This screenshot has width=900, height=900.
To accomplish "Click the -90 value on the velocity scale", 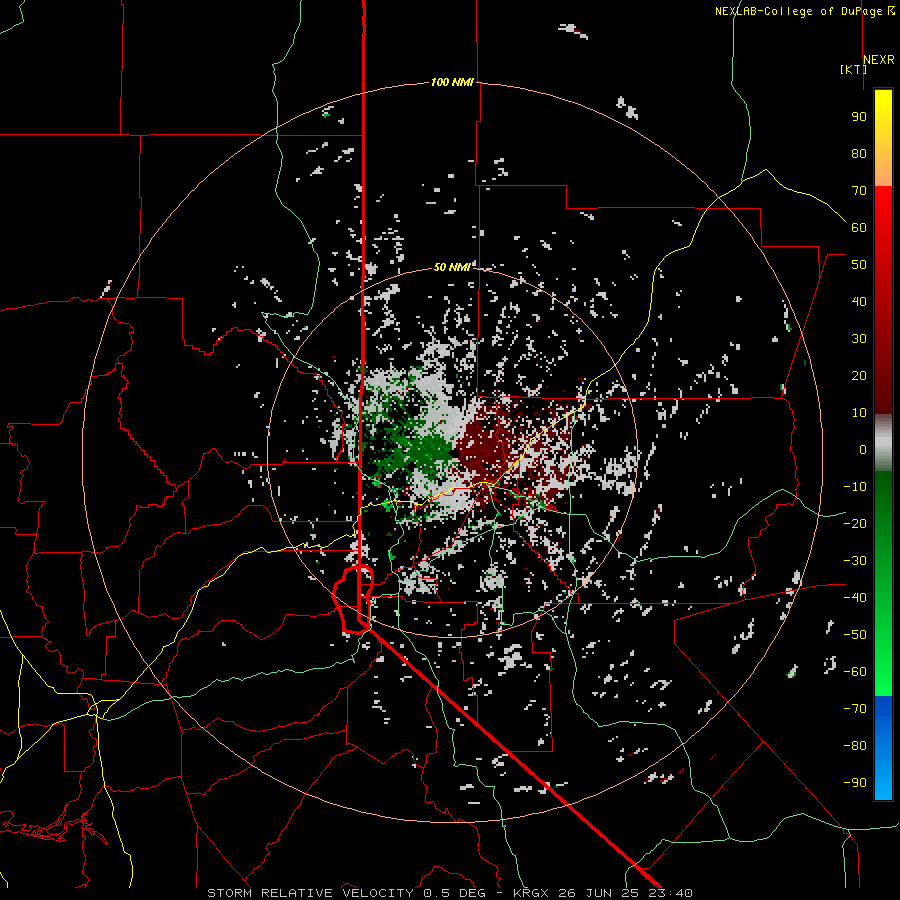I will coord(855,783).
